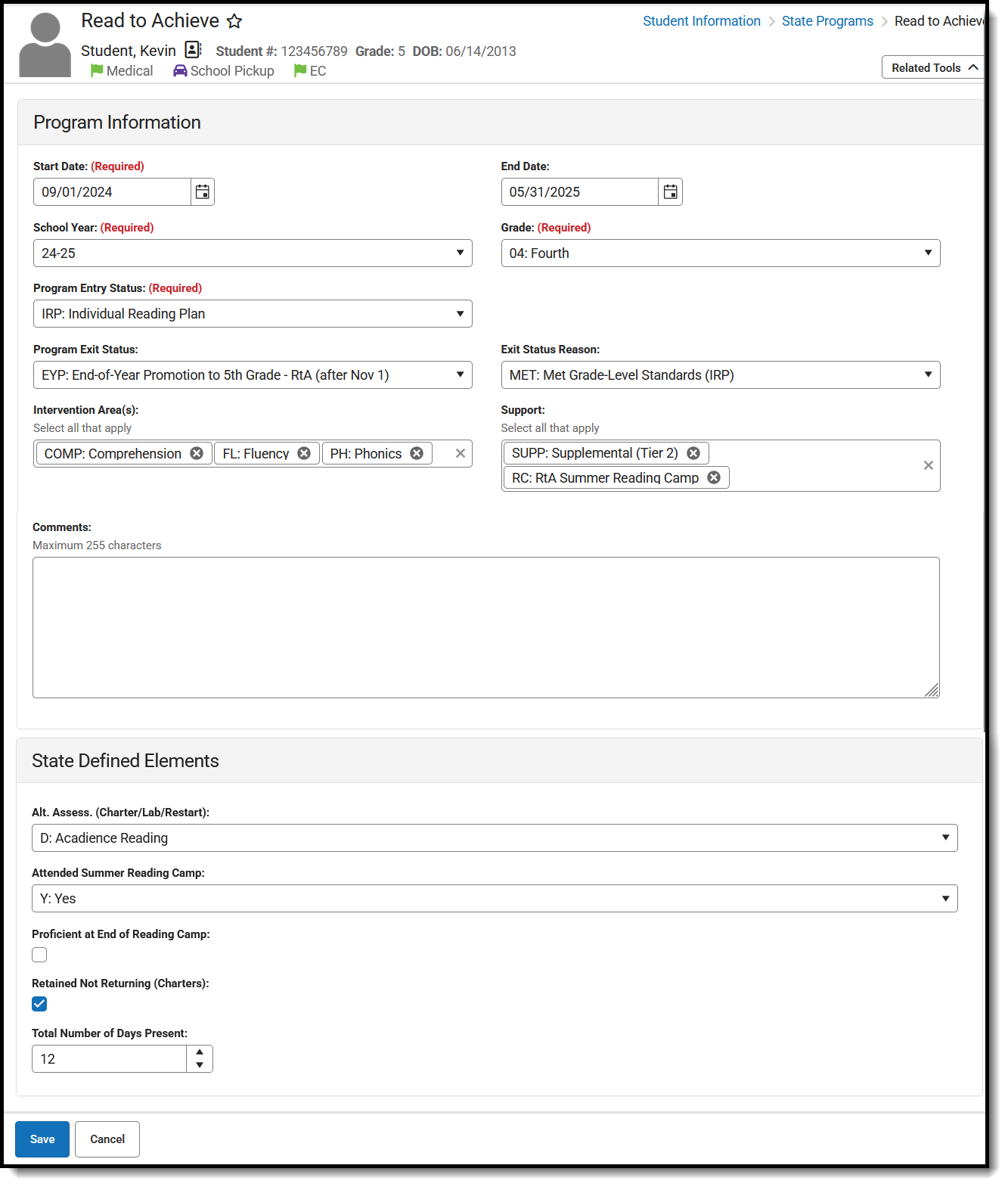Remove the FL: Fluency intervention tag
The height and width of the screenshot is (1187, 1008).
tap(304, 454)
